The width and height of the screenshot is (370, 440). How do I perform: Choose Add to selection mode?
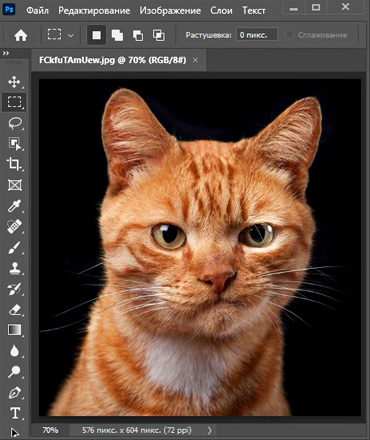click(x=117, y=35)
